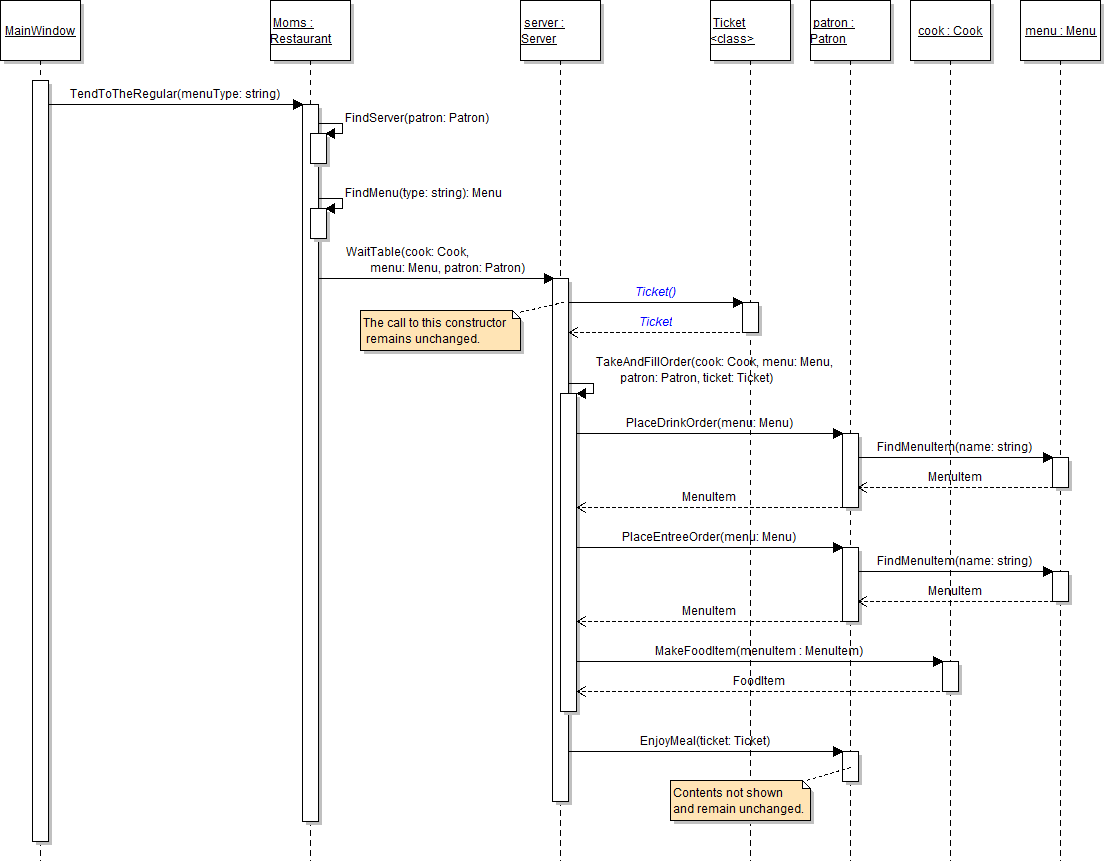The height and width of the screenshot is (866, 1105).
Task: Click the FindMenu(type: string) message label
Action: pos(423,193)
